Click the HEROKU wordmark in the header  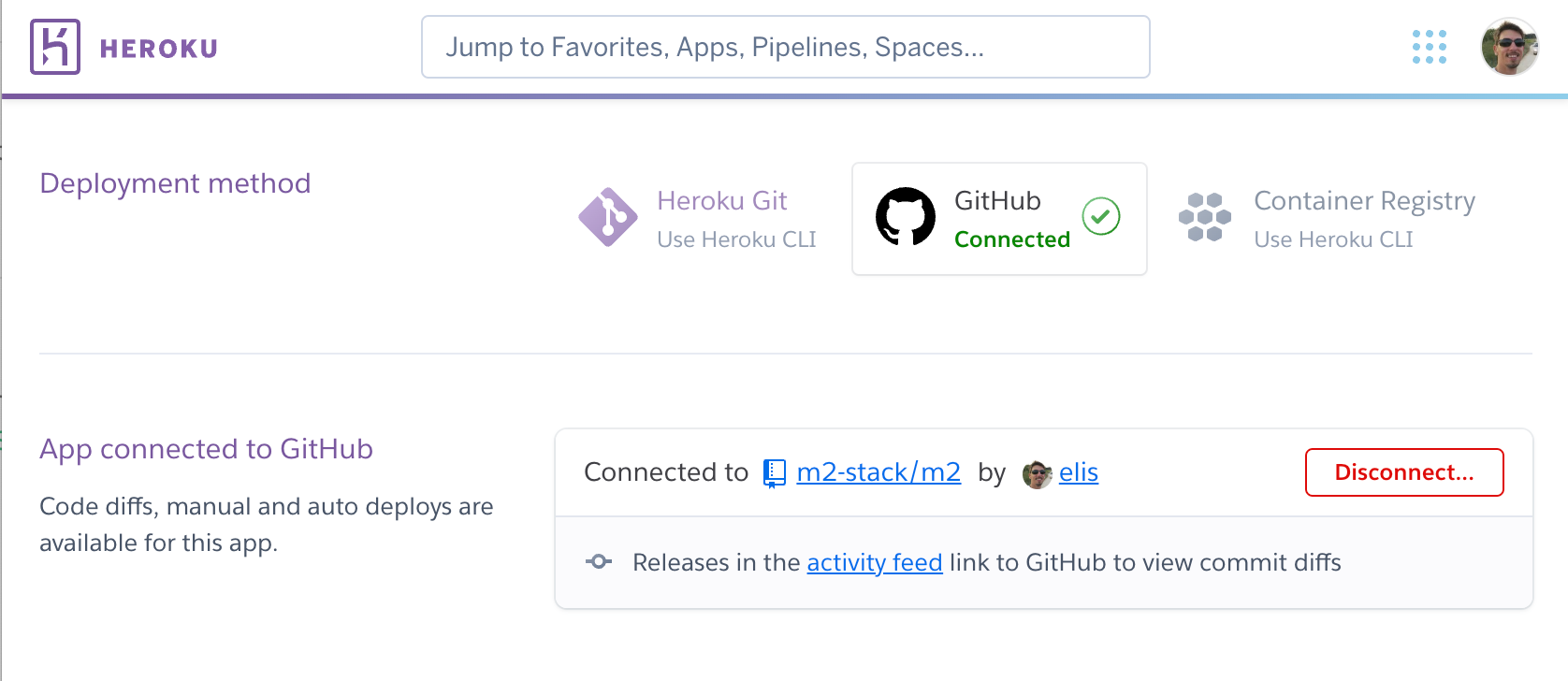pyautogui.click(x=158, y=48)
